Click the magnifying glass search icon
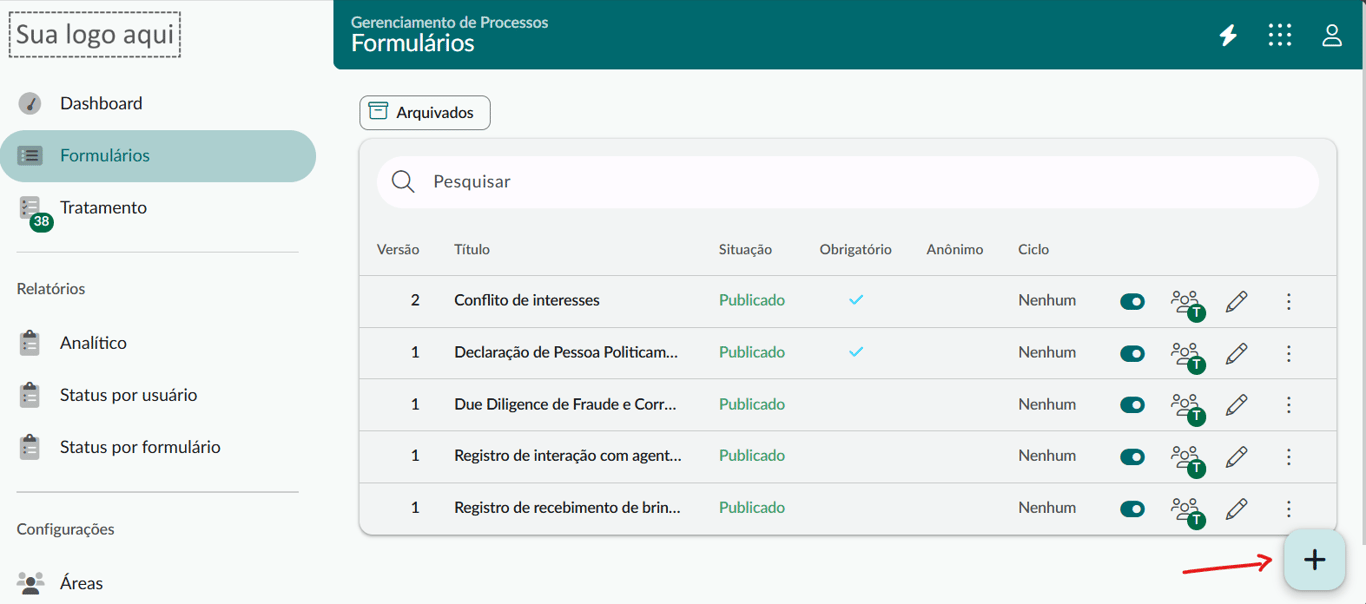Screen dimensions: 1366x604 (403, 181)
